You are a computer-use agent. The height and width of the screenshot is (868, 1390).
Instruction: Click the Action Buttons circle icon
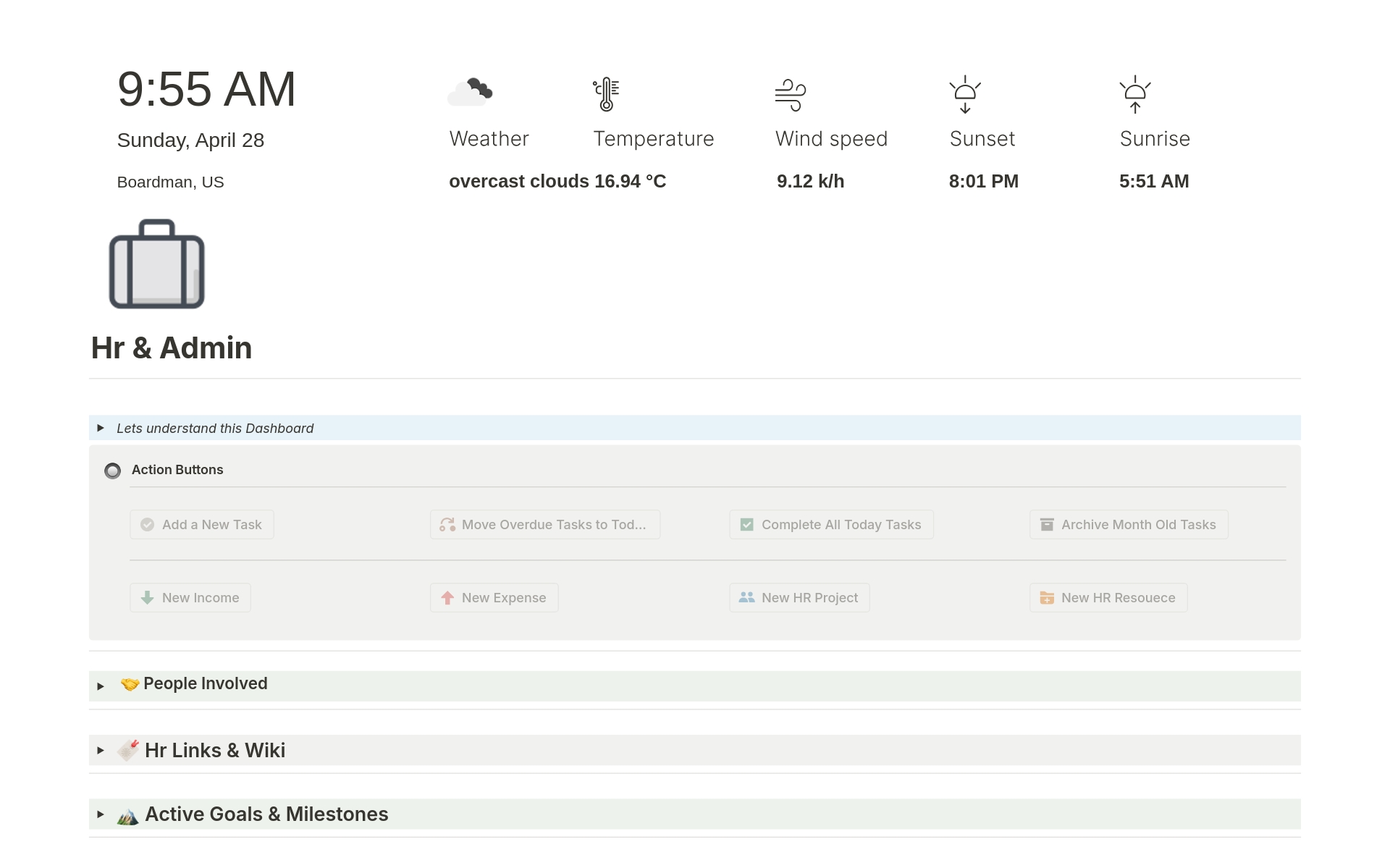[x=112, y=471]
